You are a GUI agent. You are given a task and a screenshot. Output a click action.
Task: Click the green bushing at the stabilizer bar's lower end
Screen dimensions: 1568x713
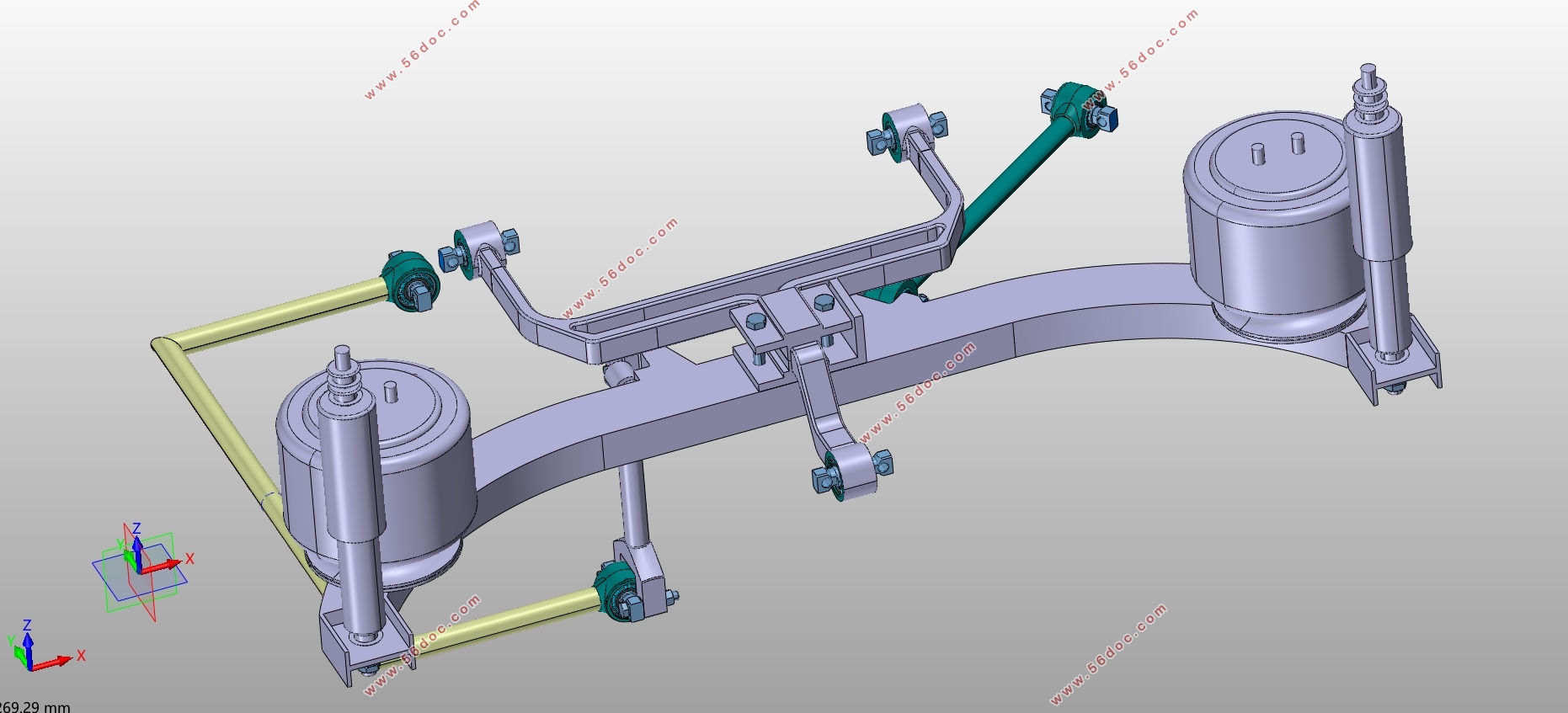tap(619, 593)
